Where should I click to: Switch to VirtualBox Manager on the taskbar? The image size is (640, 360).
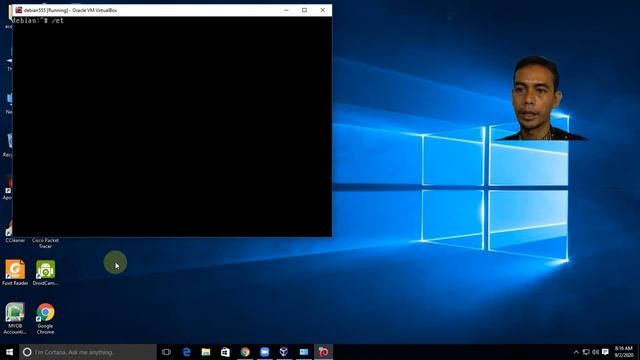[x=284, y=352]
